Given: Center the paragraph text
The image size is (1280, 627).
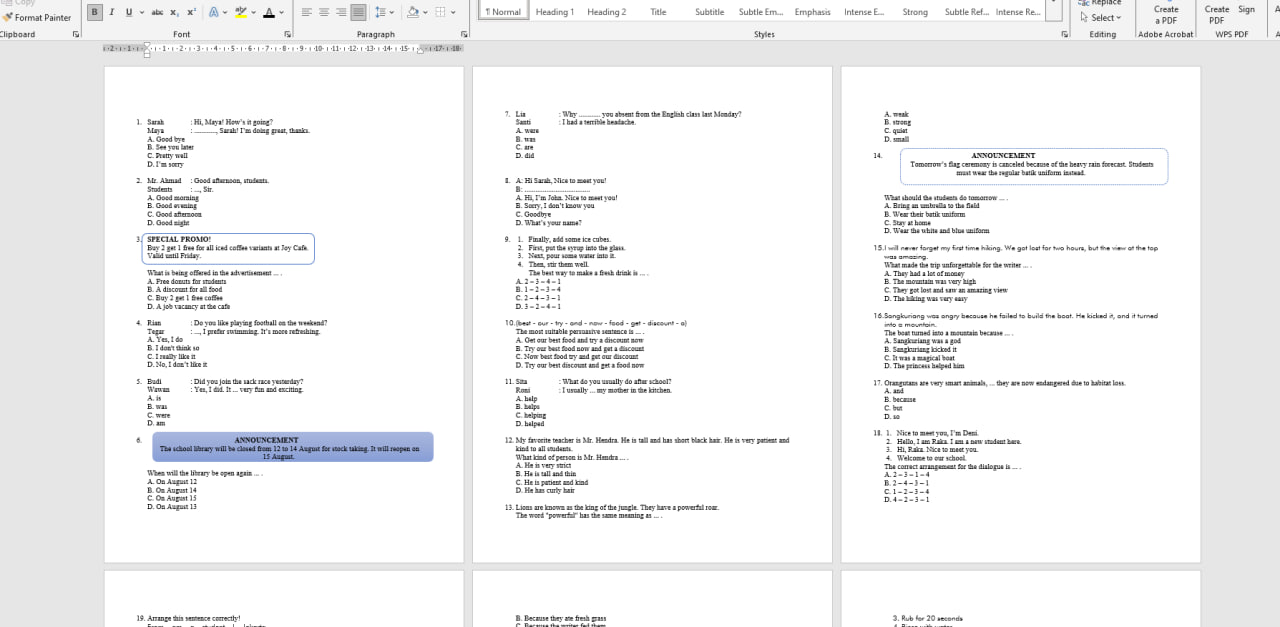Looking at the screenshot, I should click(x=324, y=12).
